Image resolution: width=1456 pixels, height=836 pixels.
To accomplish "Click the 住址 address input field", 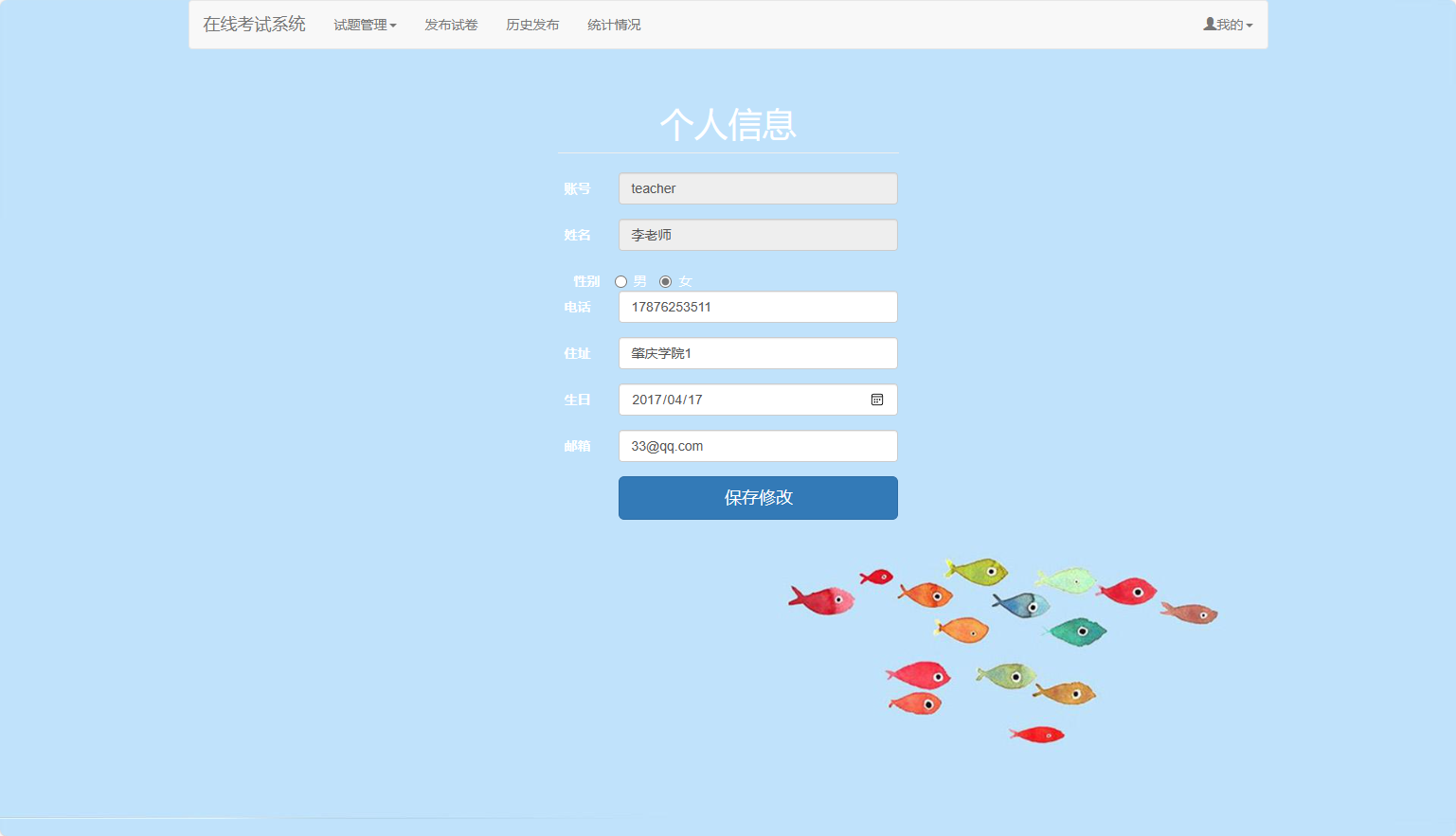I will [x=758, y=352].
